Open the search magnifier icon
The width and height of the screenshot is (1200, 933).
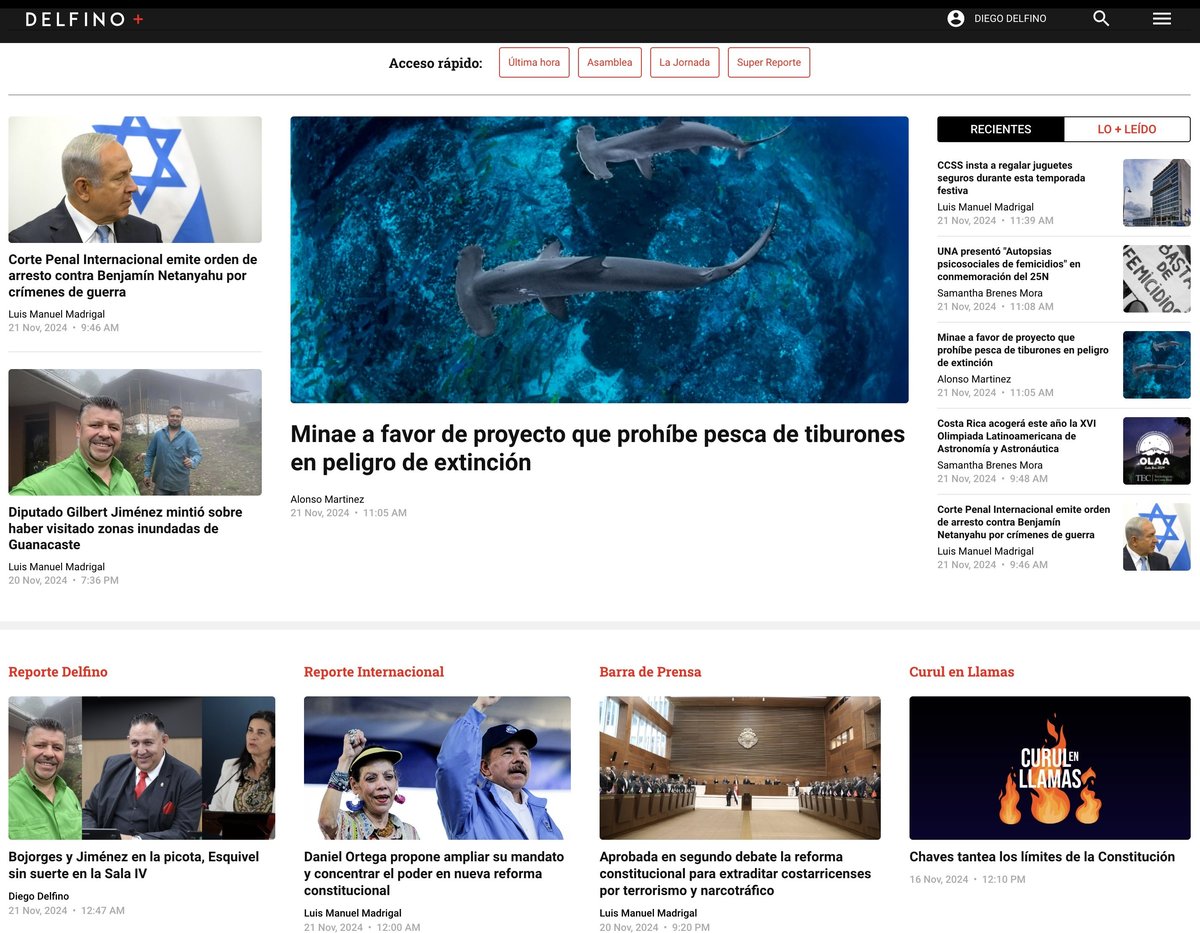point(1101,18)
